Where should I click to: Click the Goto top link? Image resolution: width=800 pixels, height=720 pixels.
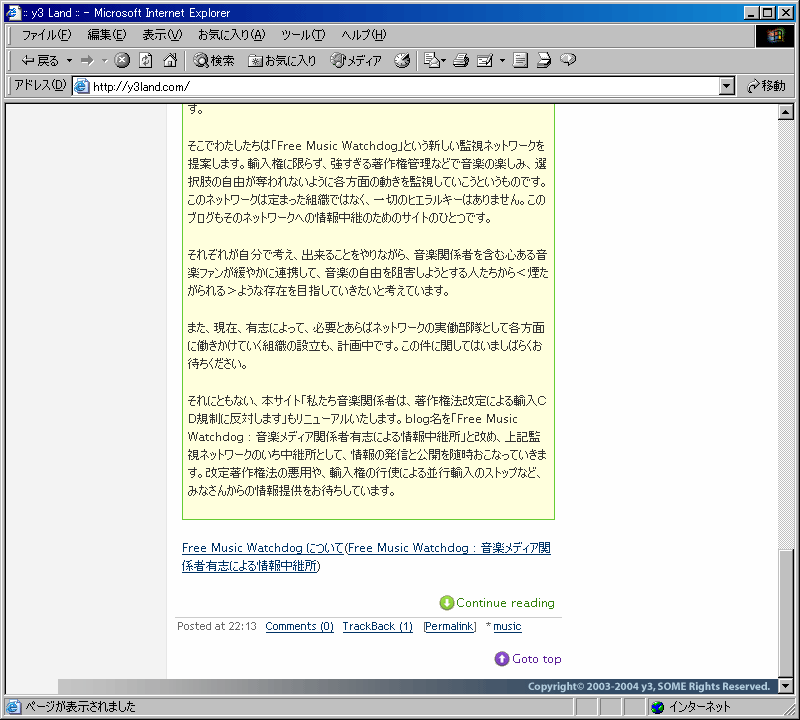(537, 659)
